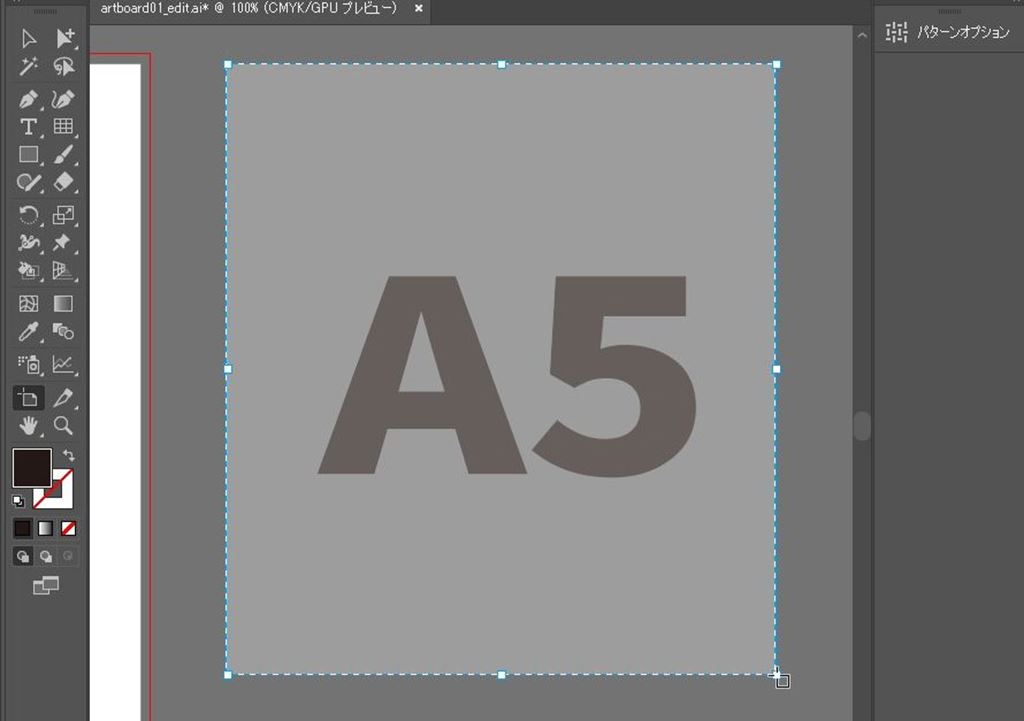Activate the Type tool
Image resolution: width=1024 pixels, height=721 pixels.
point(29,127)
